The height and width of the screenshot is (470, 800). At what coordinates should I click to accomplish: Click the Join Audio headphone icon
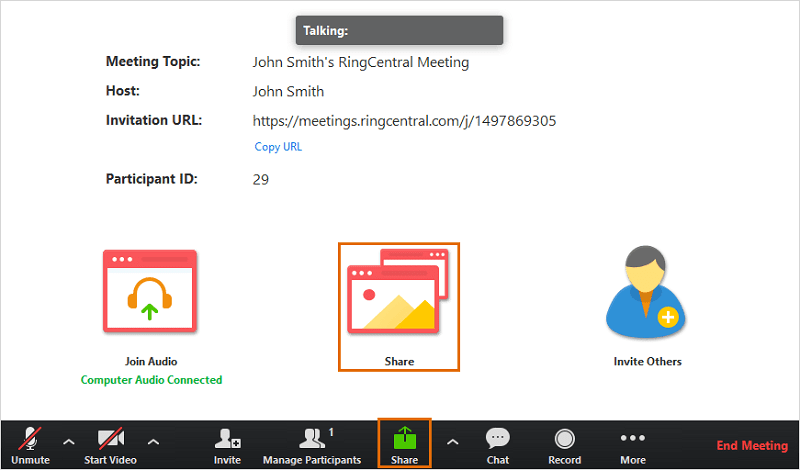point(150,291)
